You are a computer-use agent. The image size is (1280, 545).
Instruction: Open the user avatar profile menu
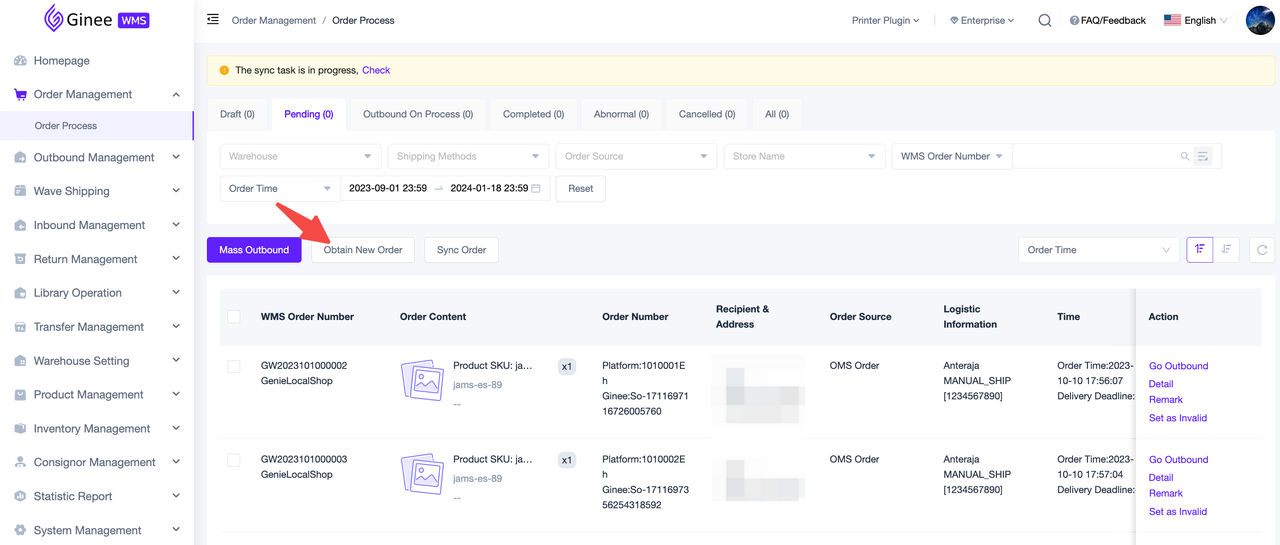[1259, 20]
